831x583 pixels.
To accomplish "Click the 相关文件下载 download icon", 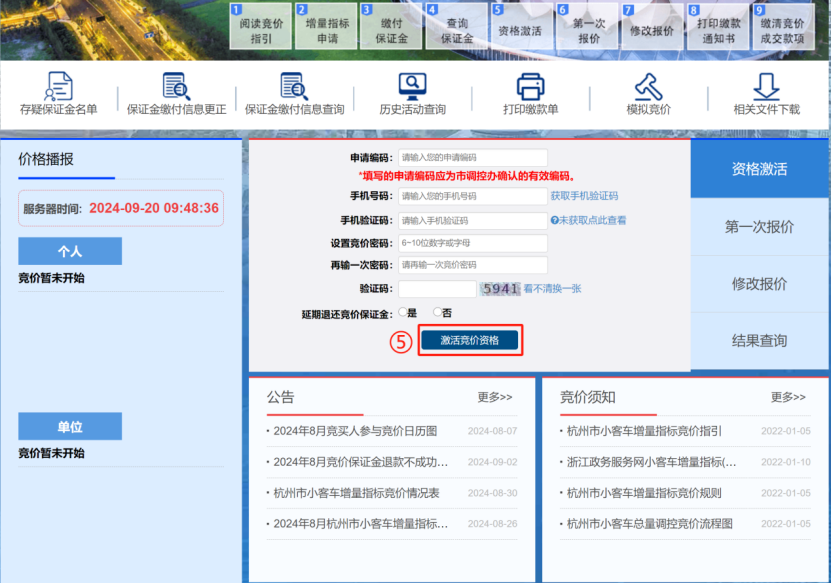I will tap(766, 87).
